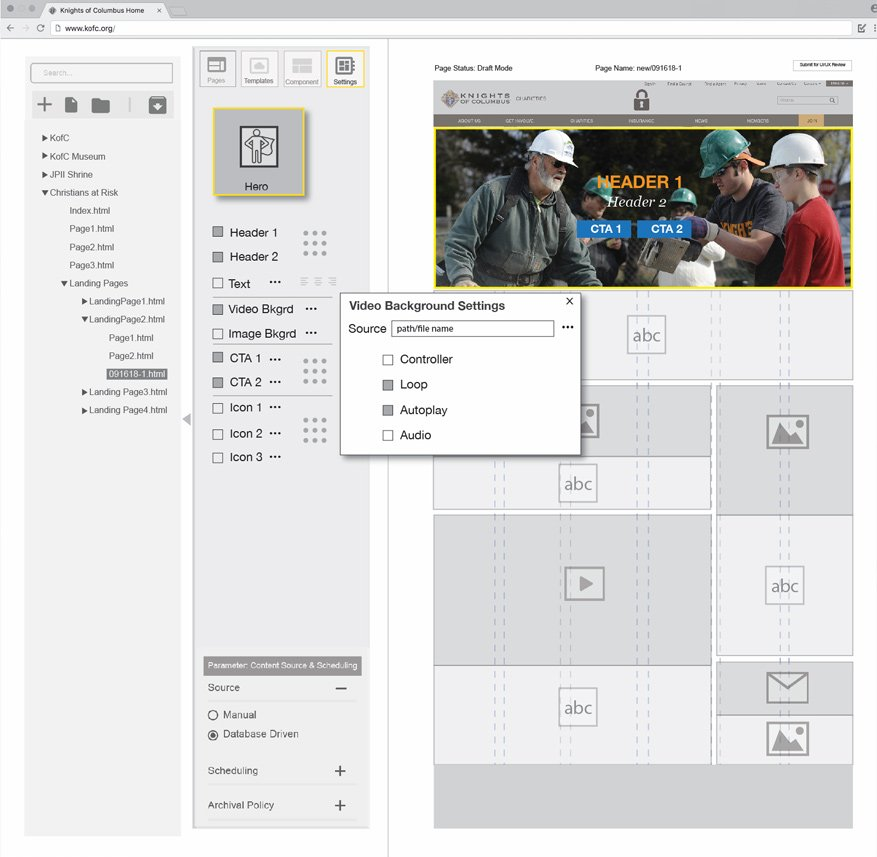Screen dimensions: 877x857
Task: Toggle the CTA 1 checkbox
Action: point(218,357)
